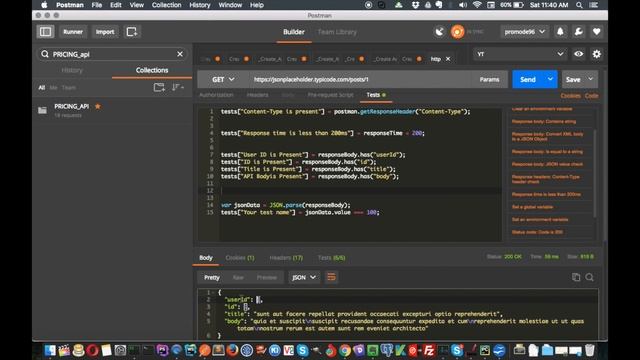Viewport: 640px width, 360px height.
Task: Click the interceptor satellite icon
Action: (x=439, y=31)
